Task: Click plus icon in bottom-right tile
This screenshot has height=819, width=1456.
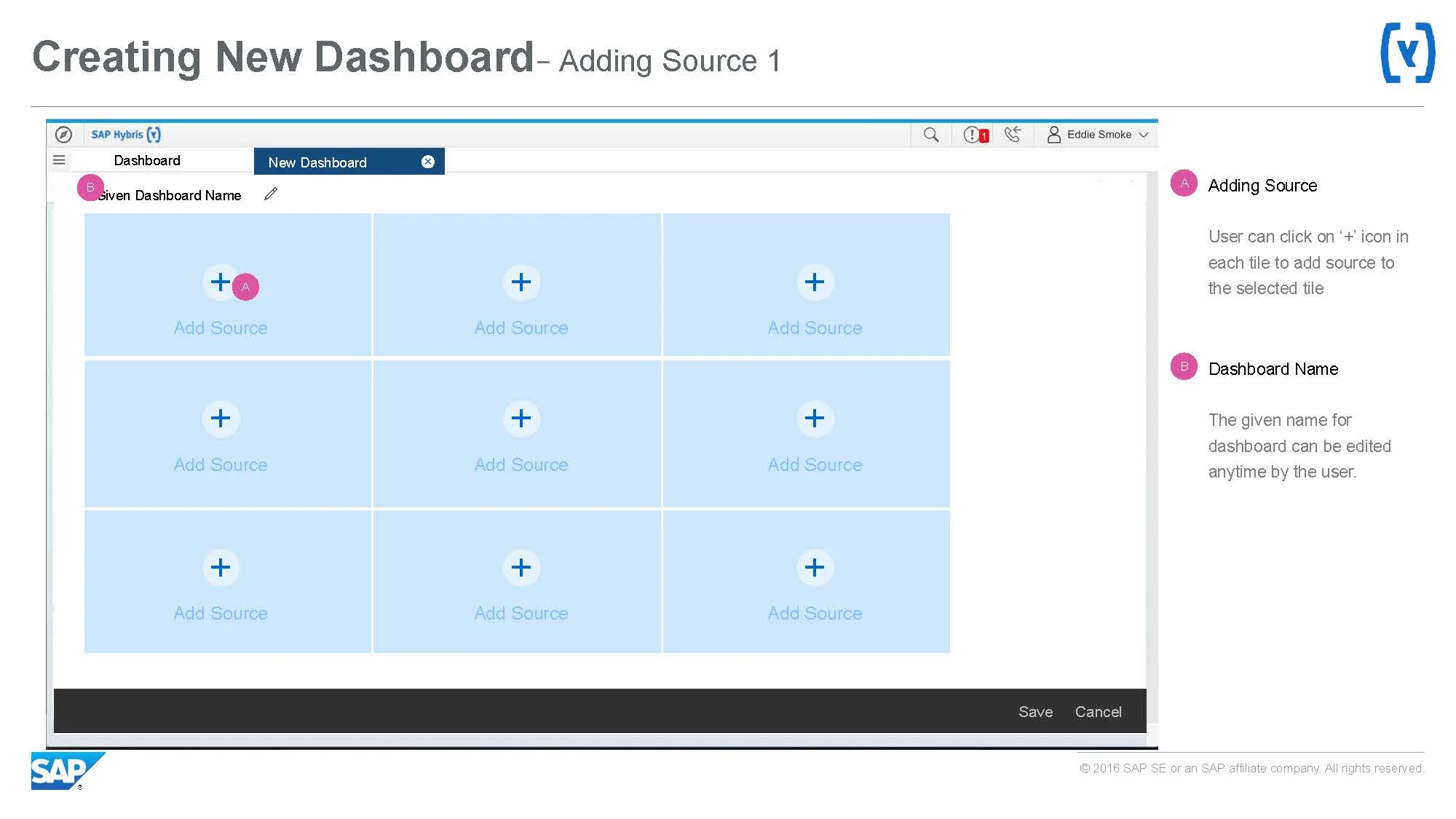Action: 815,567
